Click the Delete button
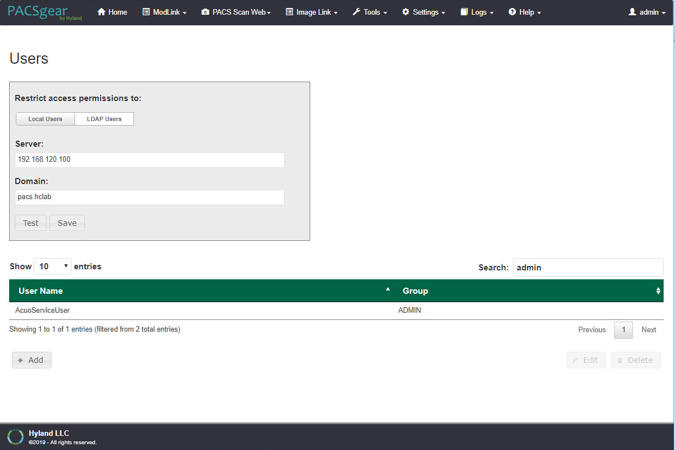 (x=636, y=360)
